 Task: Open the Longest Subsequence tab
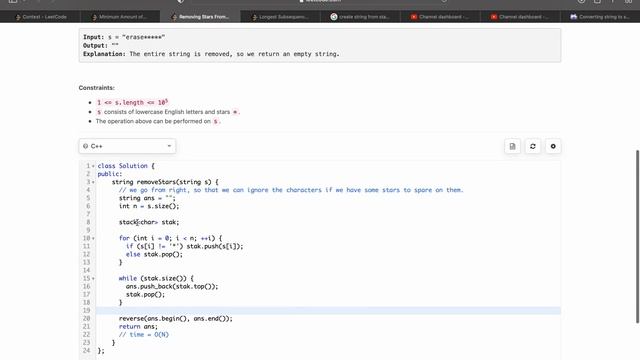(280, 17)
